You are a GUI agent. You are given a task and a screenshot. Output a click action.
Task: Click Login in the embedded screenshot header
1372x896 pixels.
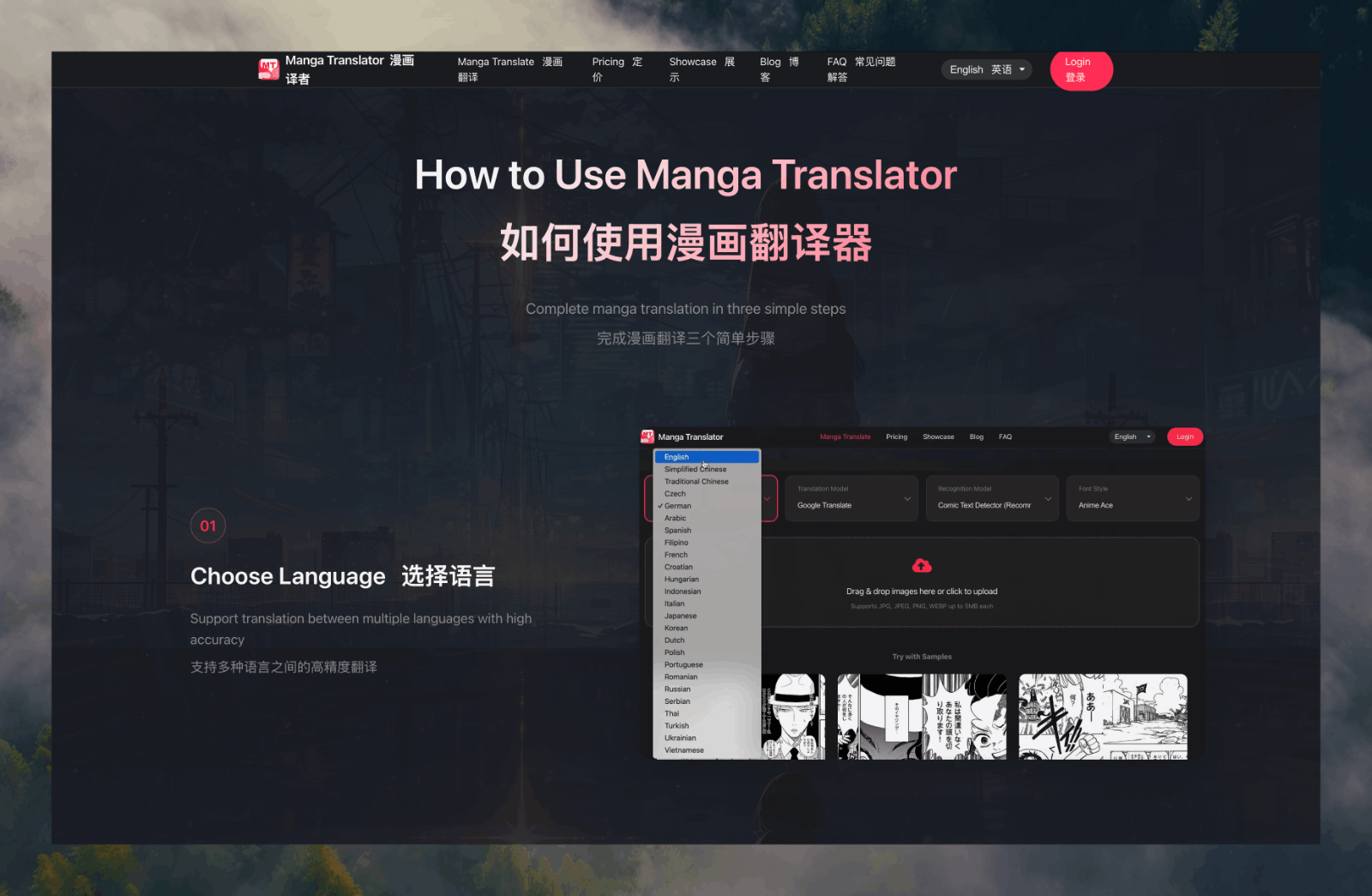pyautogui.click(x=1185, y=436)
